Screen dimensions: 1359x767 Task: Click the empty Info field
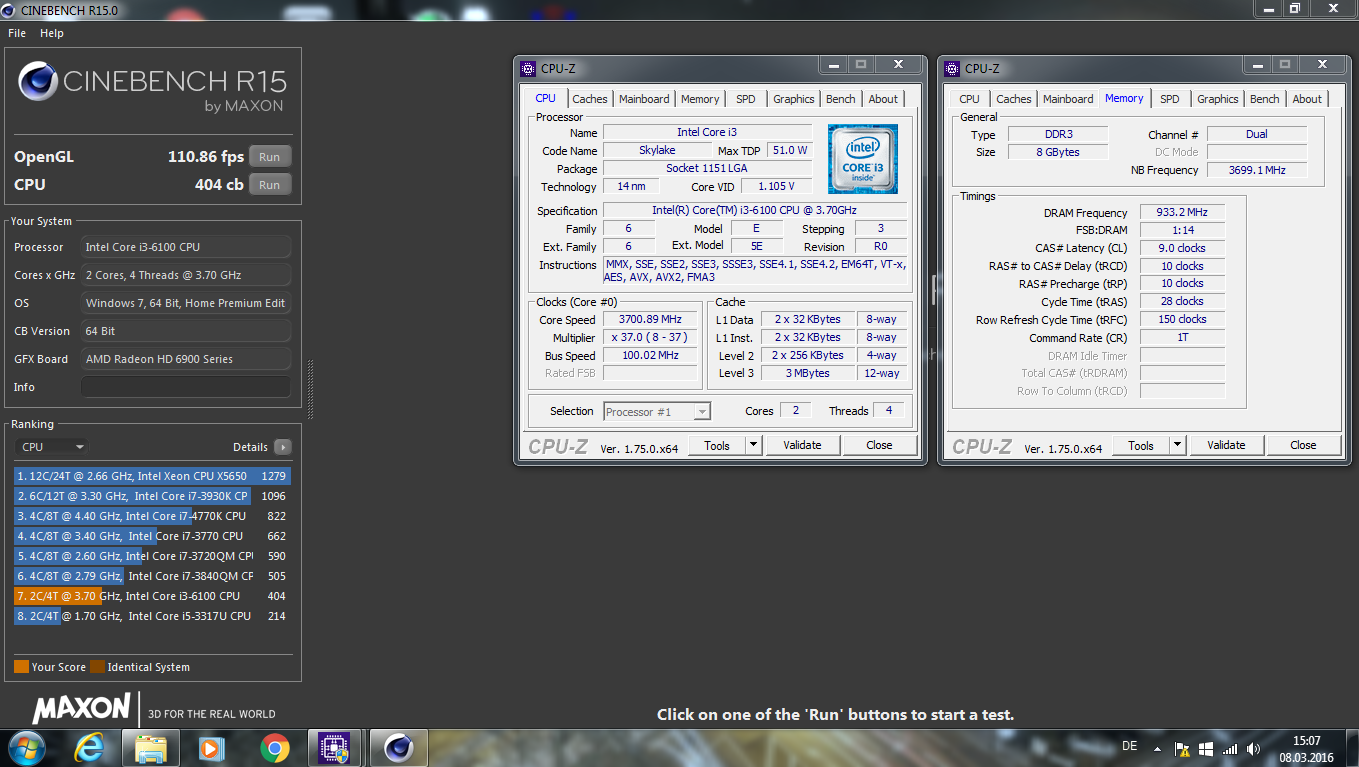click(186, 387)
